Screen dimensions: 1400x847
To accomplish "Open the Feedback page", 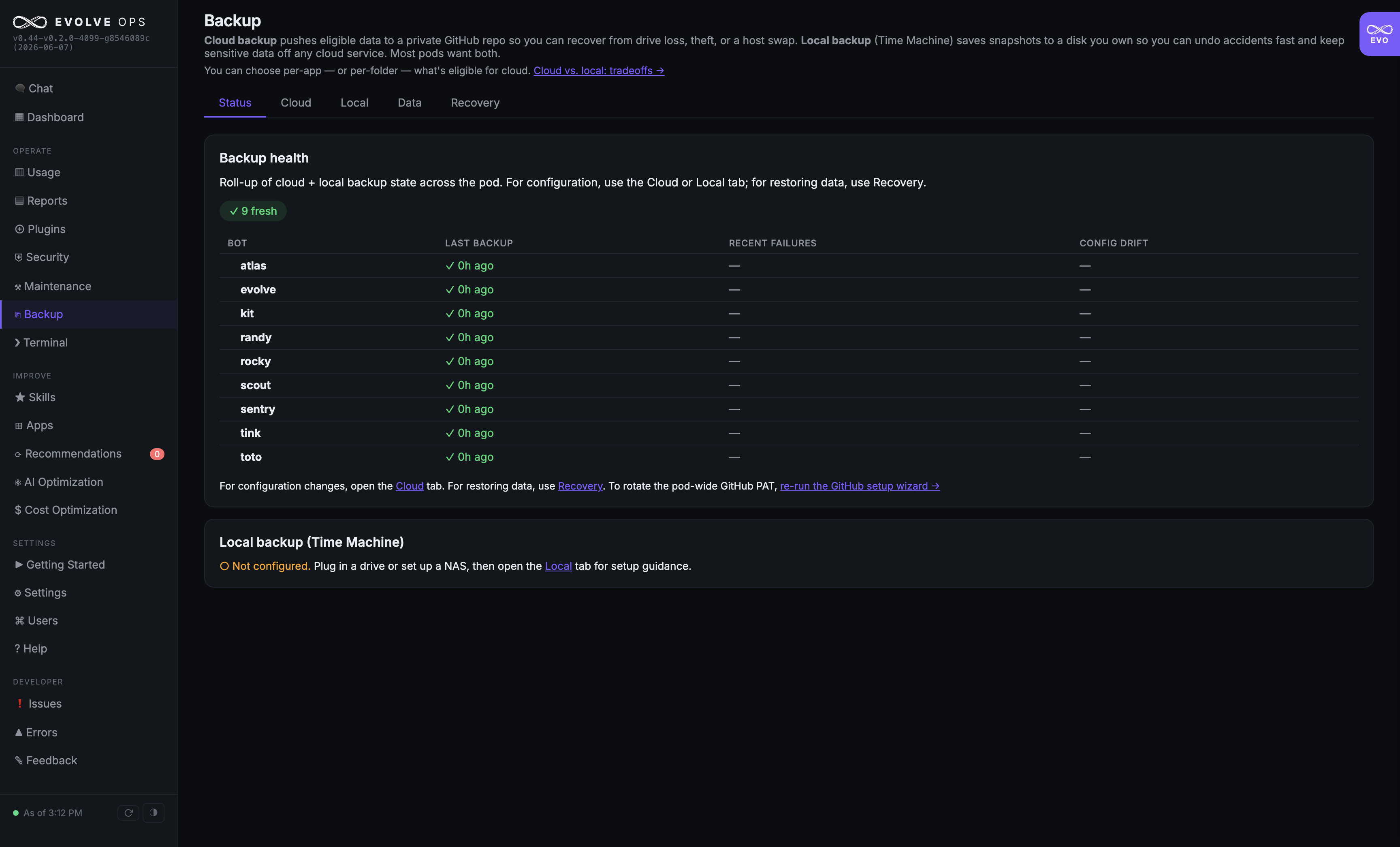I will [89, 761].
